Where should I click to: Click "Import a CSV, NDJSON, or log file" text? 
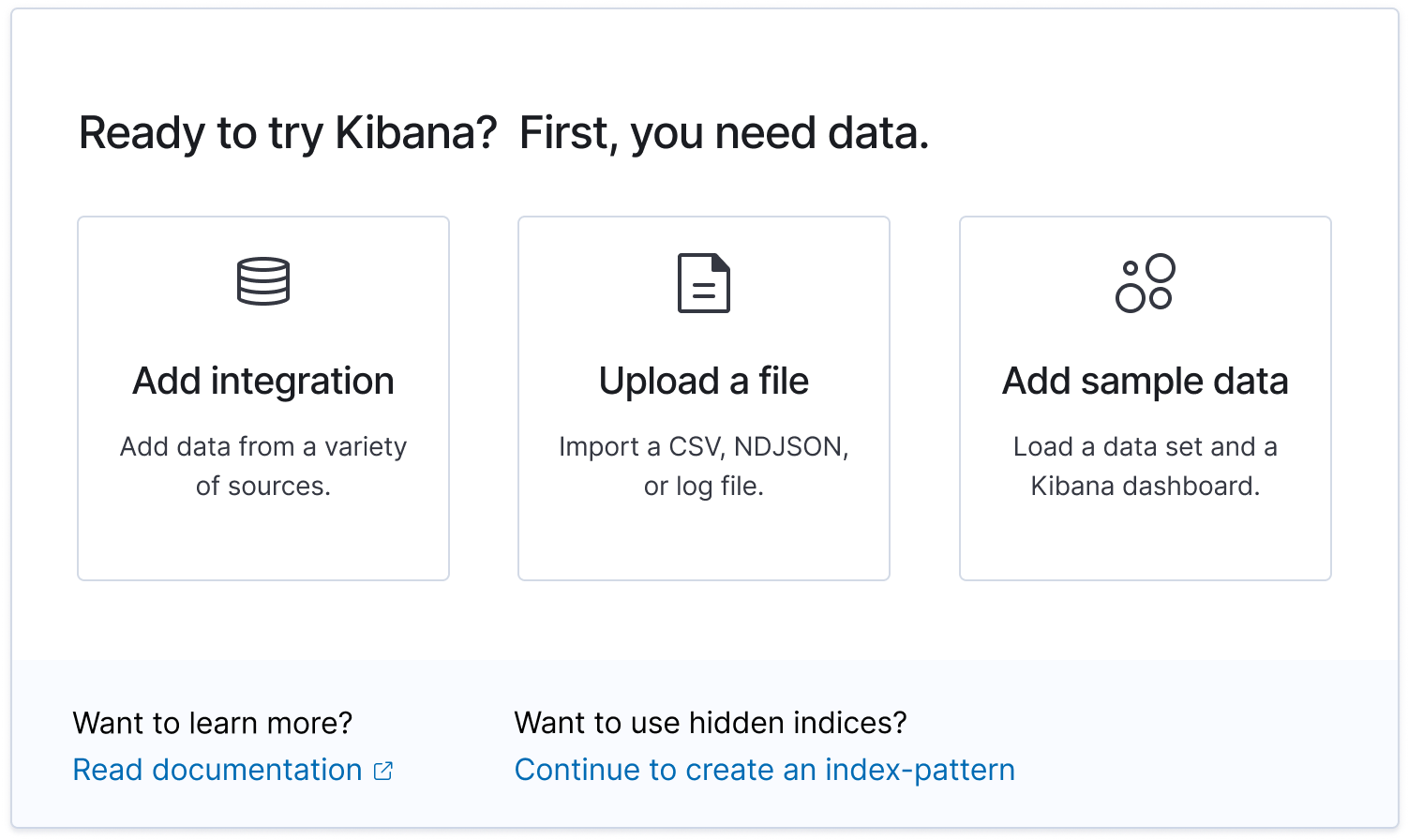pos(704,466)
